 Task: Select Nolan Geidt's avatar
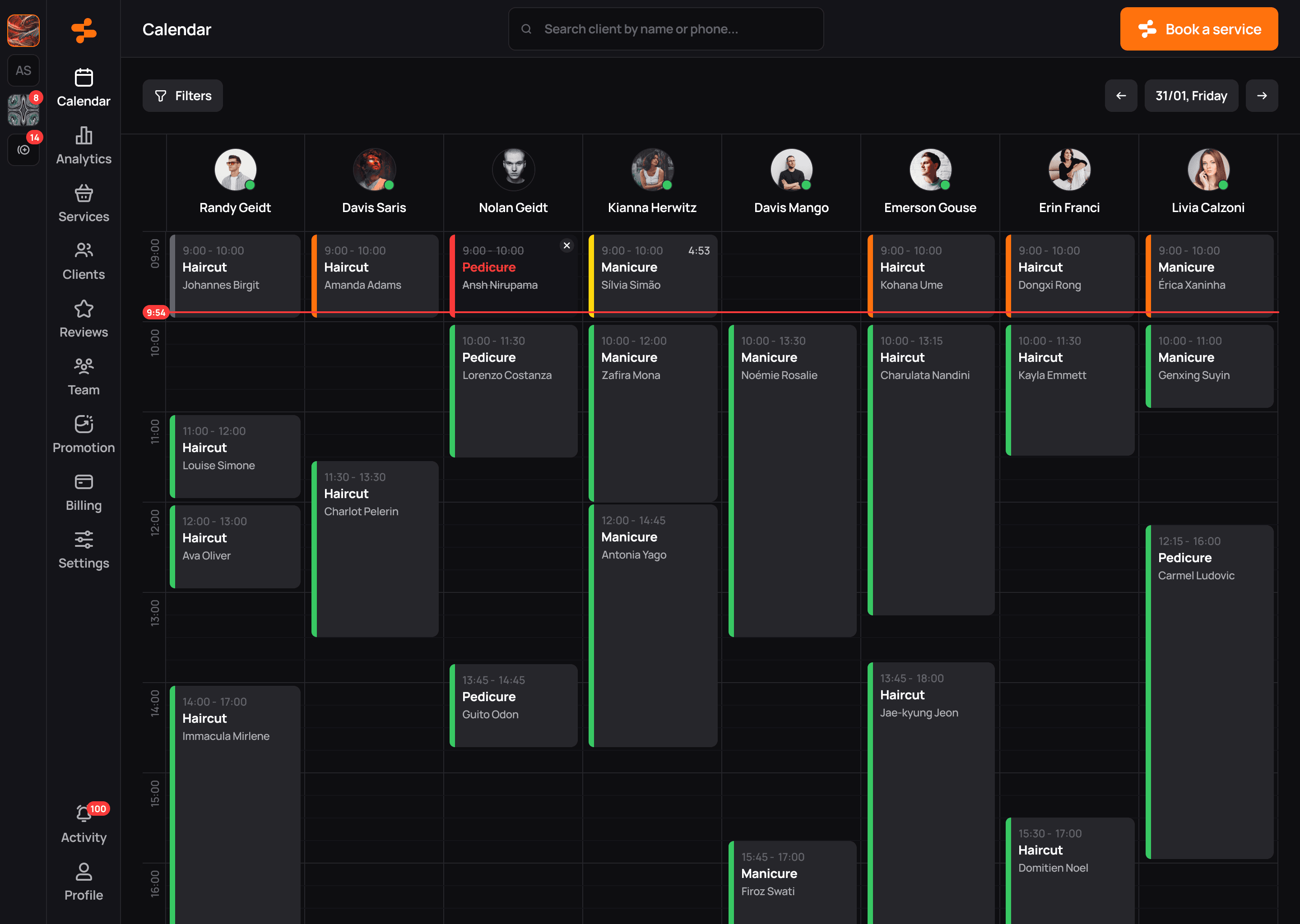tap(513, 170)
